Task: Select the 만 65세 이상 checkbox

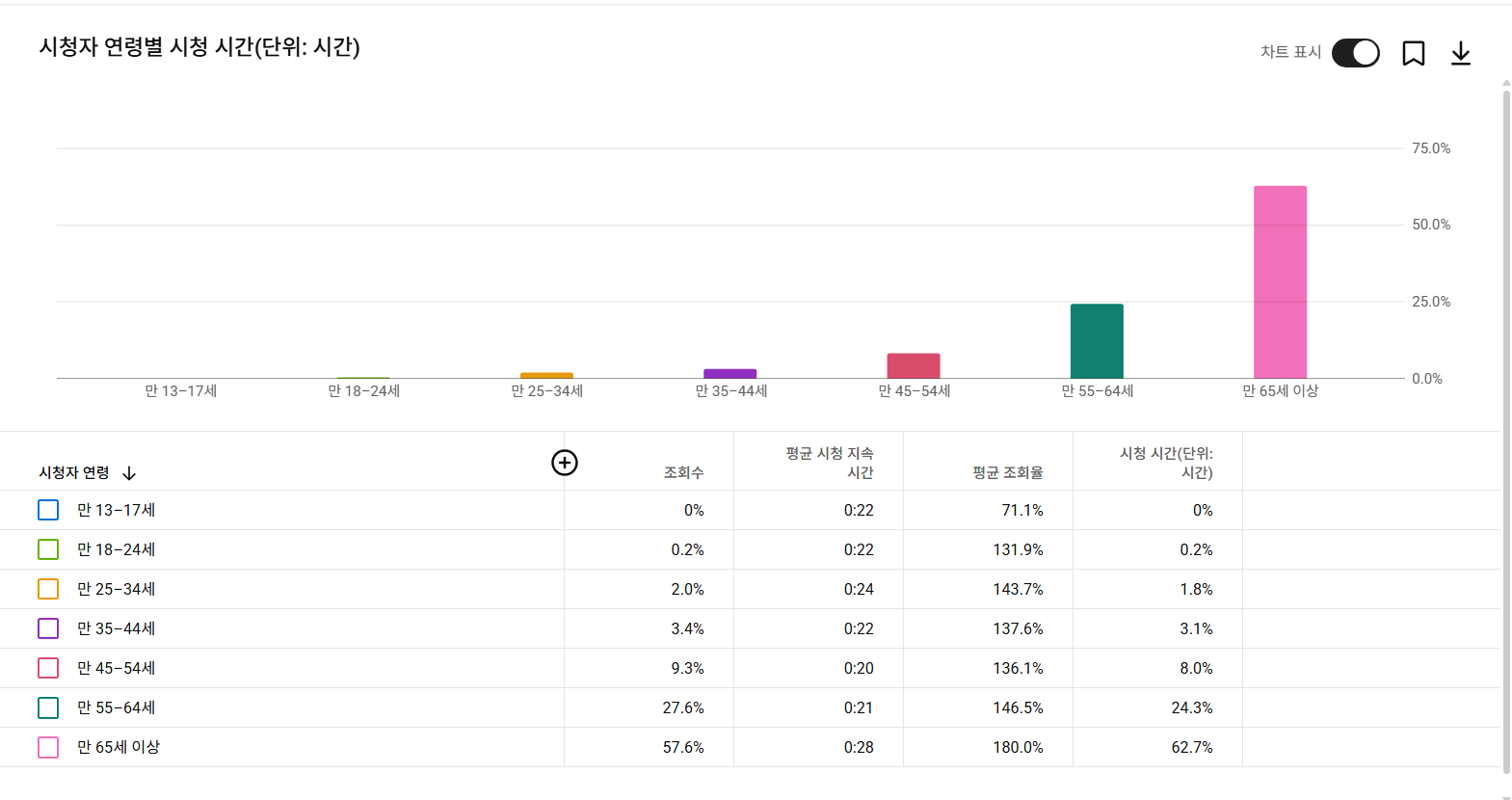Action: coord(48,747)
